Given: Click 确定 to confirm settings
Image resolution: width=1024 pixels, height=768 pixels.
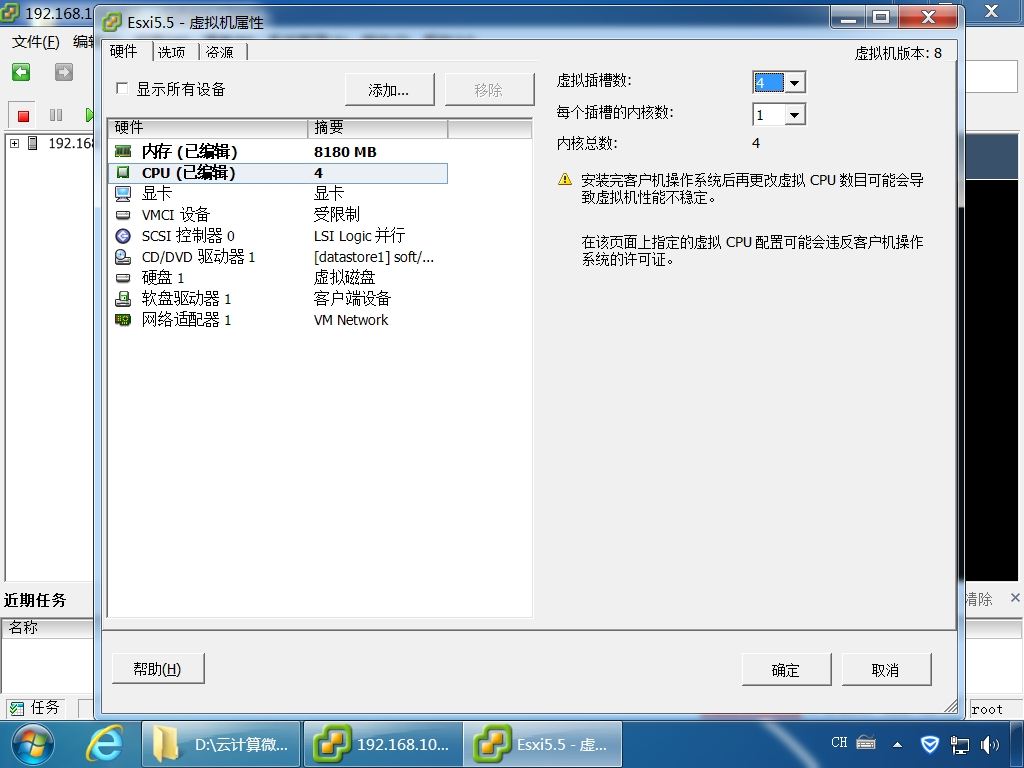Looking at the screenshot, I should click(786, 670).
